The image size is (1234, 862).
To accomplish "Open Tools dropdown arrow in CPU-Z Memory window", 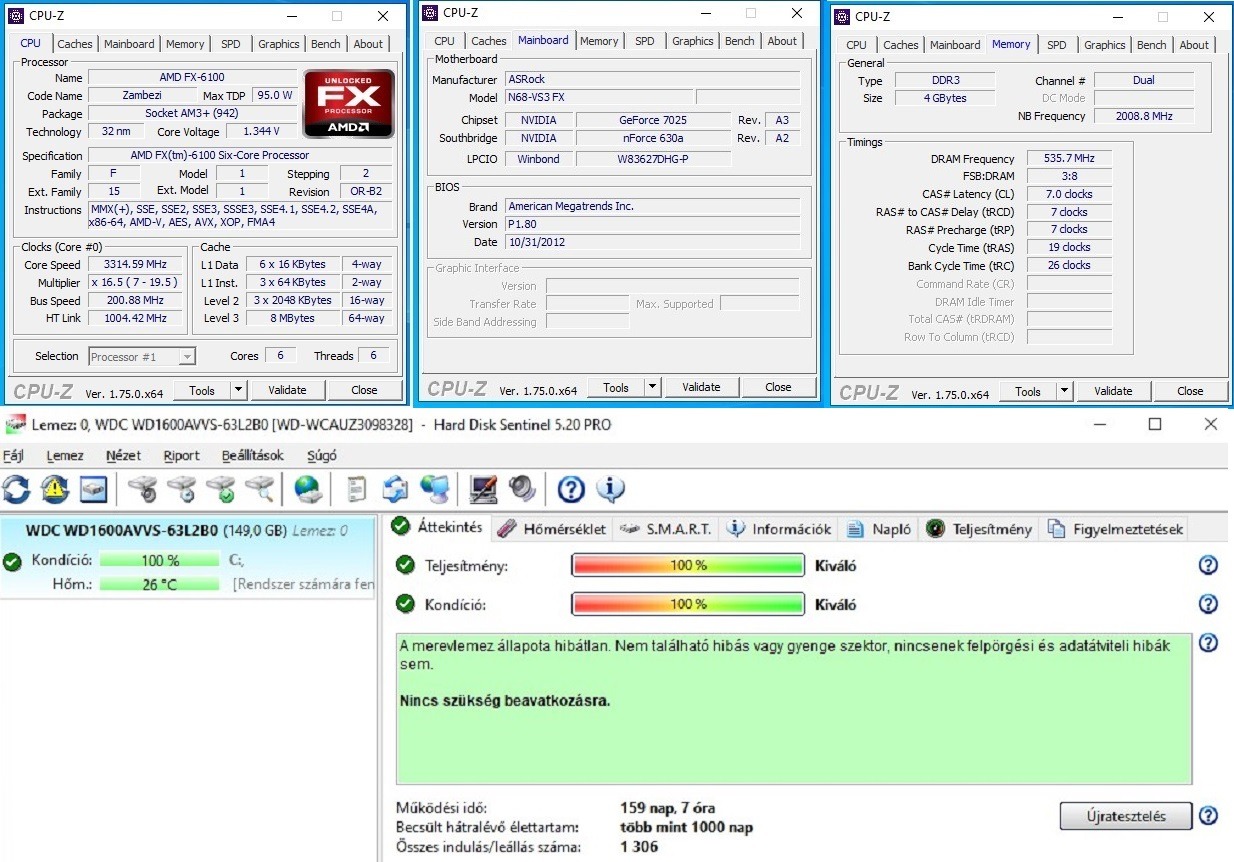I will coord(1065,391).
